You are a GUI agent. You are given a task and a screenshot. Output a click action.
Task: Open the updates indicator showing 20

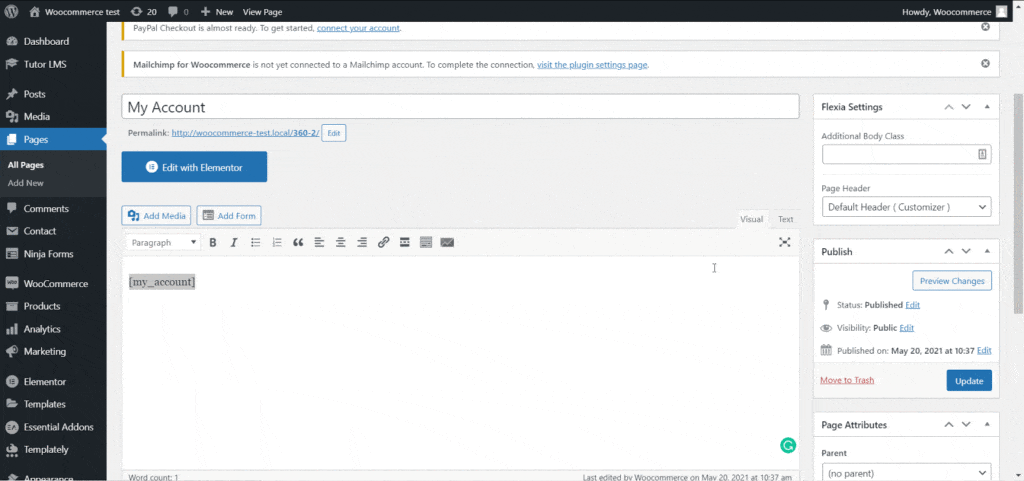[143, 12]
